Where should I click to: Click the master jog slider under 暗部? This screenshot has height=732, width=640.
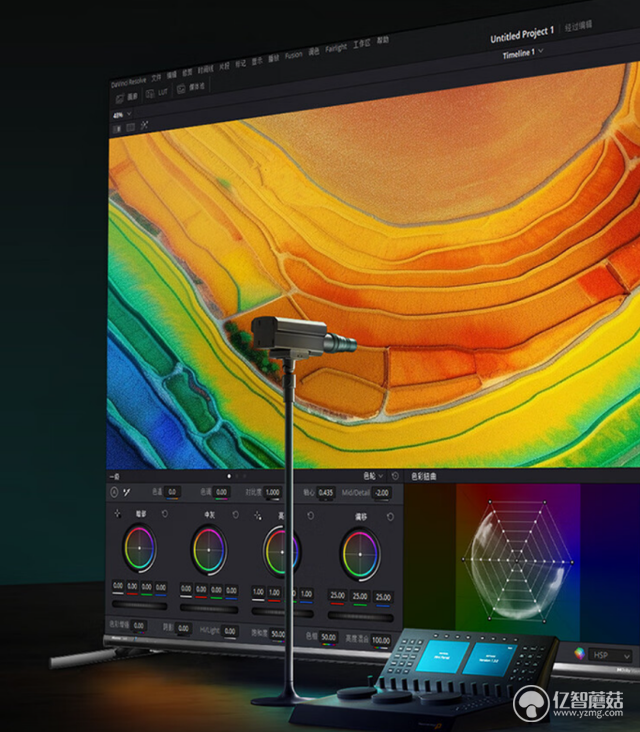pos(139,605)
